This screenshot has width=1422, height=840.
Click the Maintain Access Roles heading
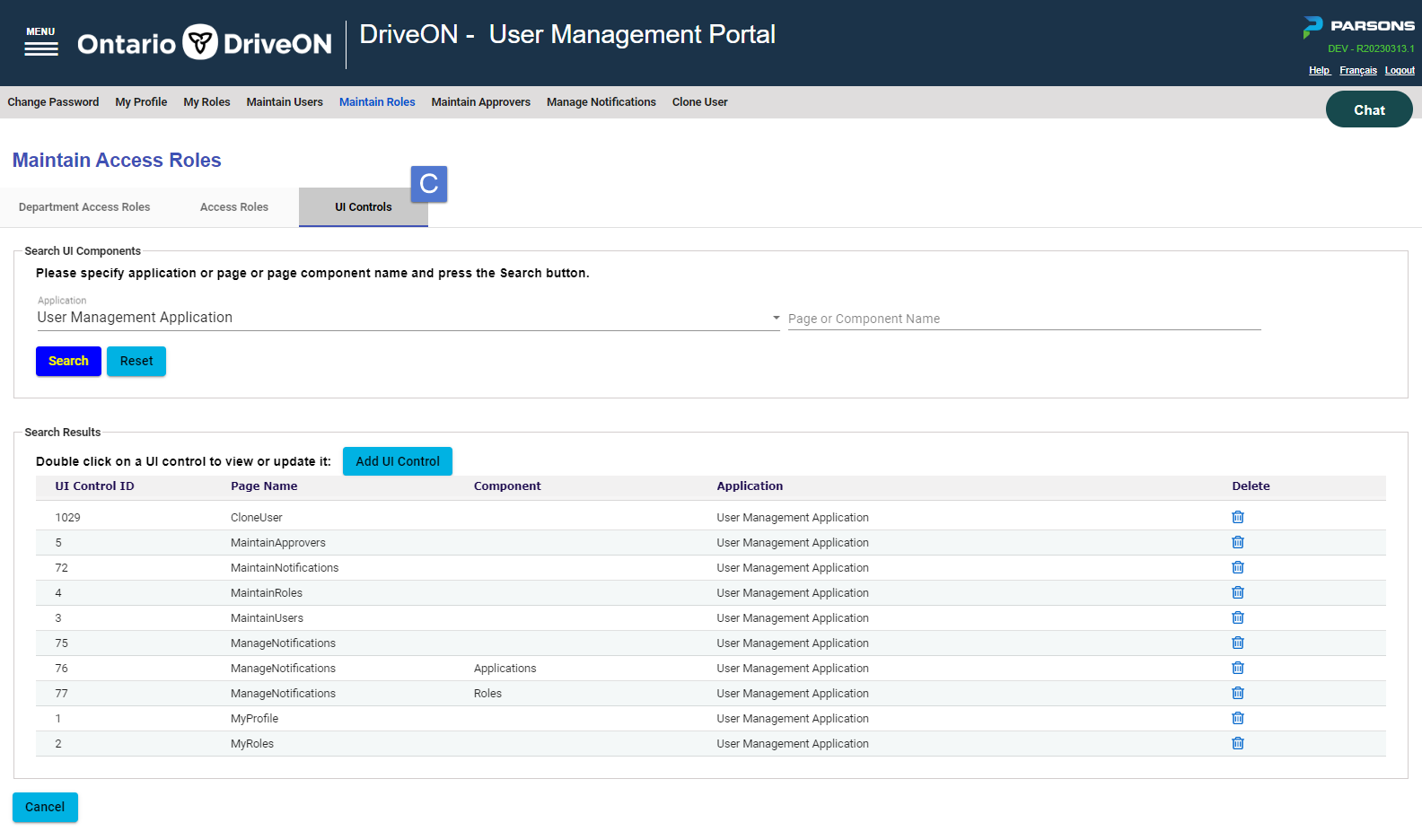117,161
